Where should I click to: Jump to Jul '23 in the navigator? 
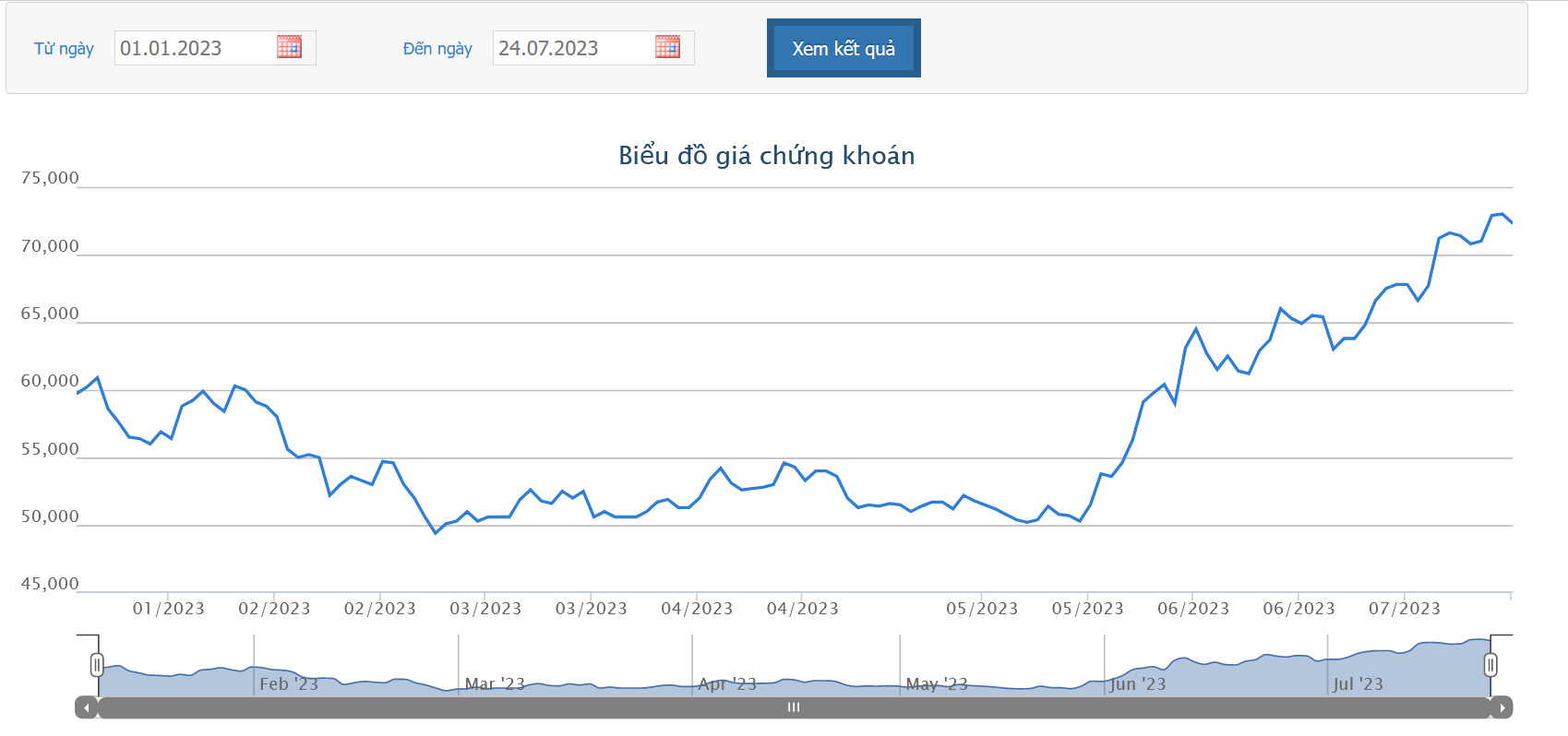(x=1358, y=683)
